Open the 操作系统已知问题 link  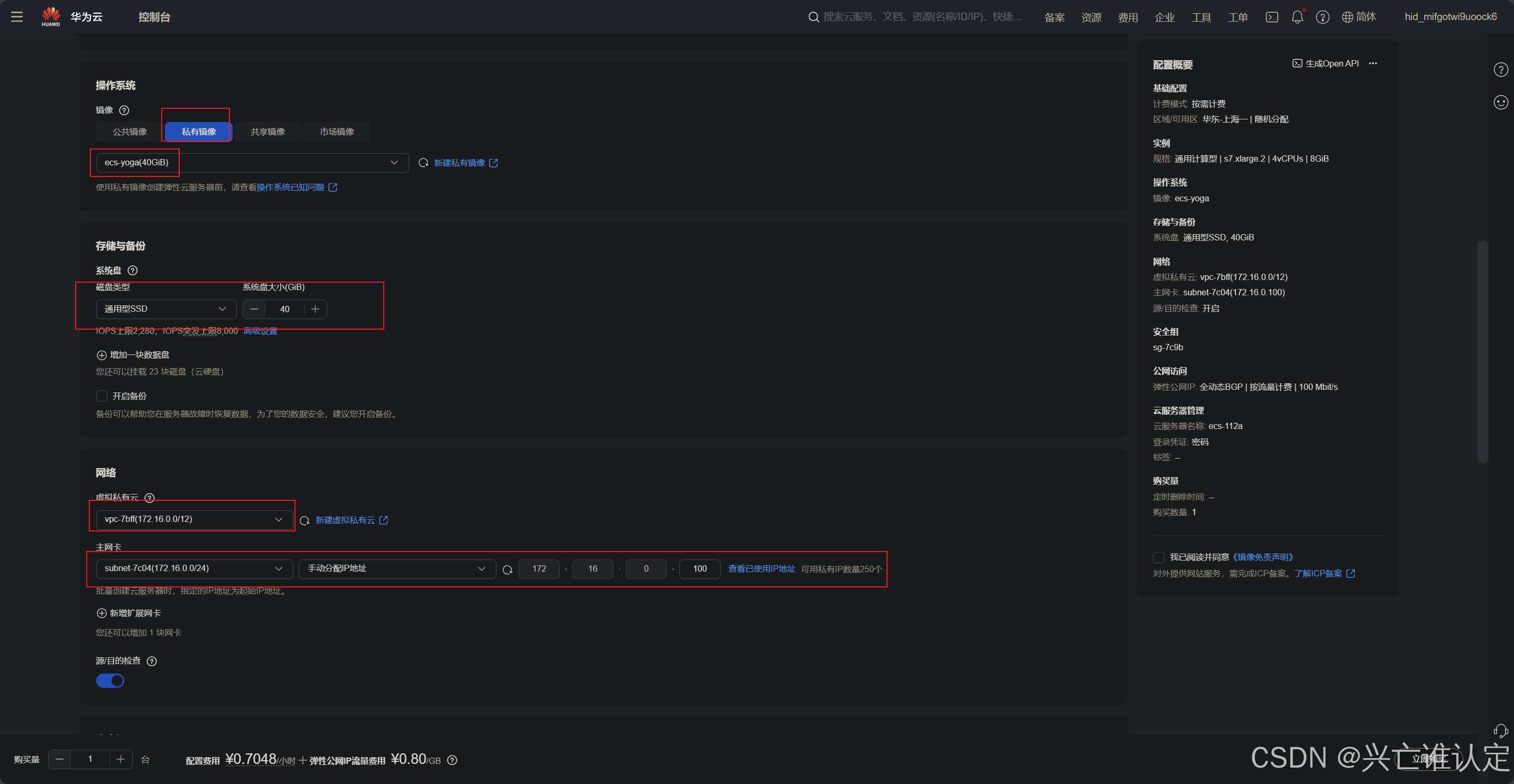click(296, 188)
